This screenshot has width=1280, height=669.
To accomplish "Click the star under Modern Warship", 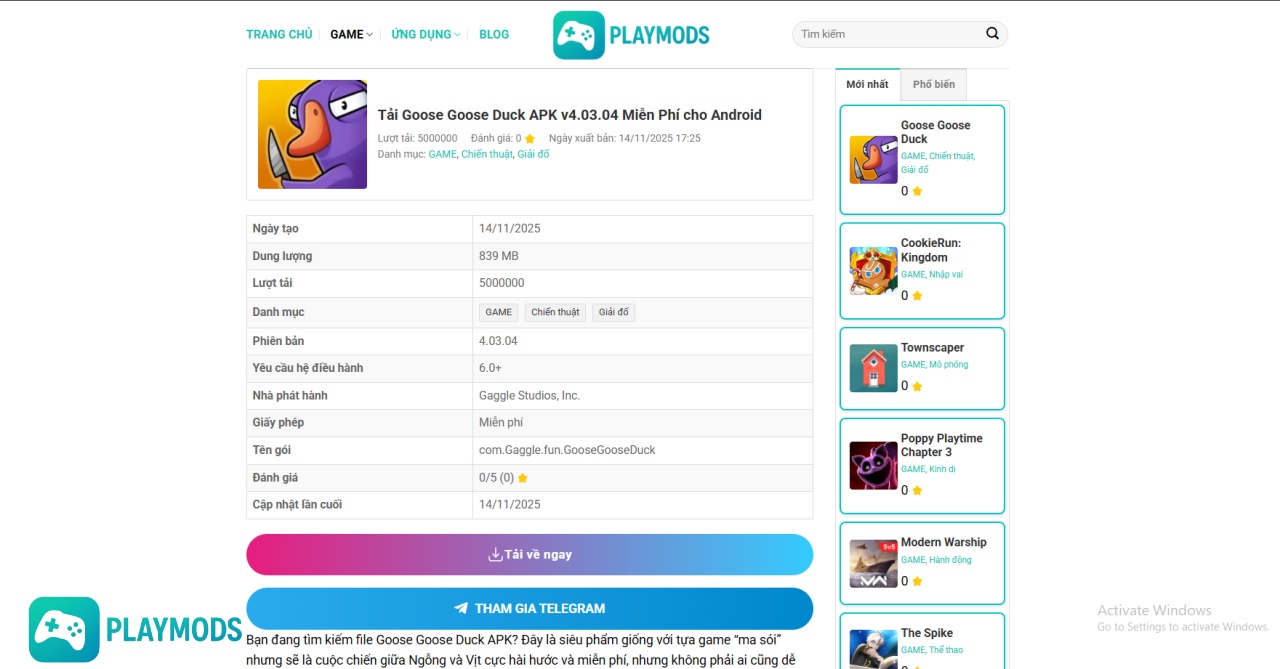I will 917,581.
